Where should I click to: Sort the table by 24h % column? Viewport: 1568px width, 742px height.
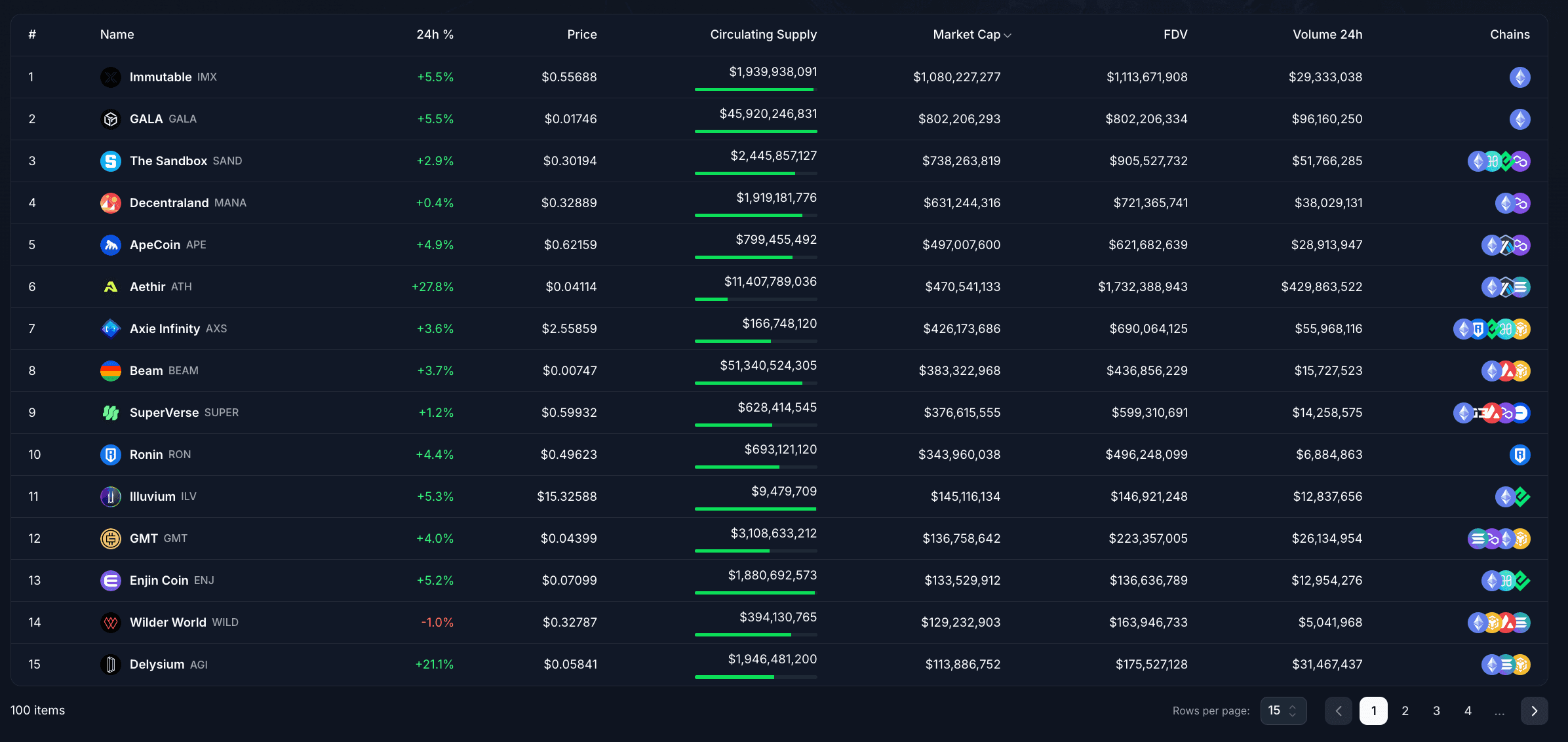(x=435, y=35)
